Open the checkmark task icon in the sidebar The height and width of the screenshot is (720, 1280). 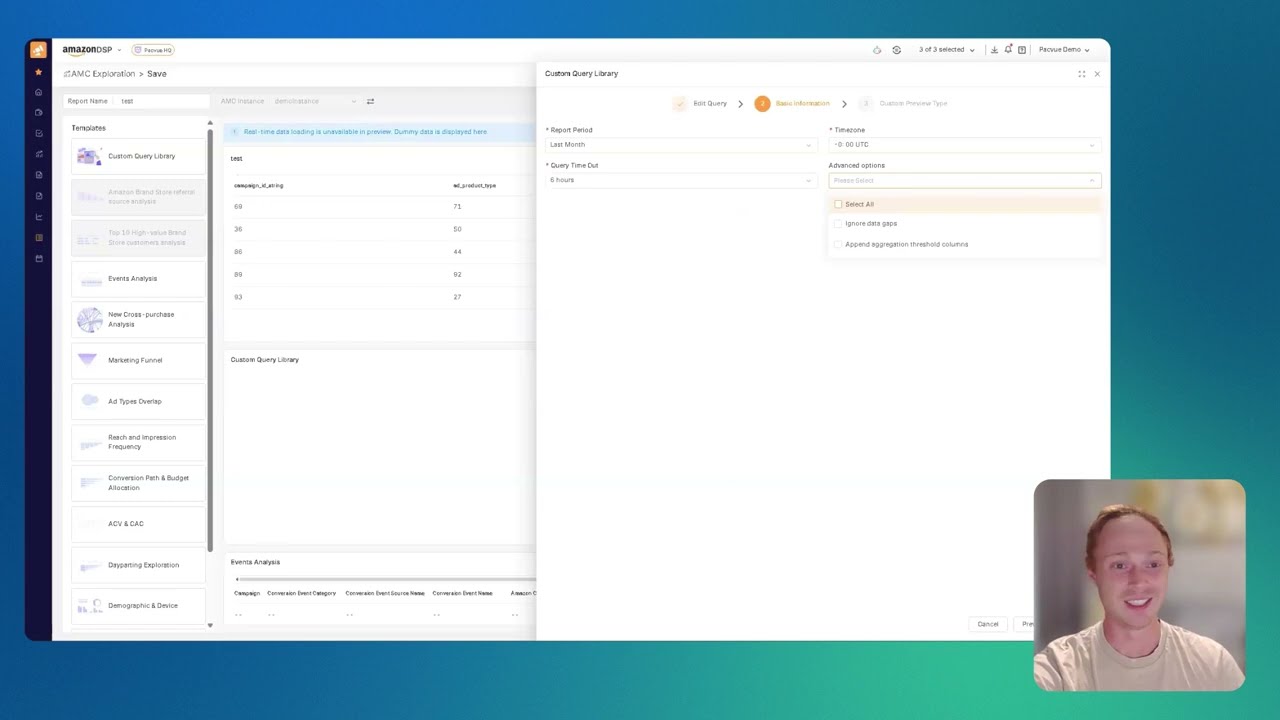pyautogui.click(x=38, y=133)
